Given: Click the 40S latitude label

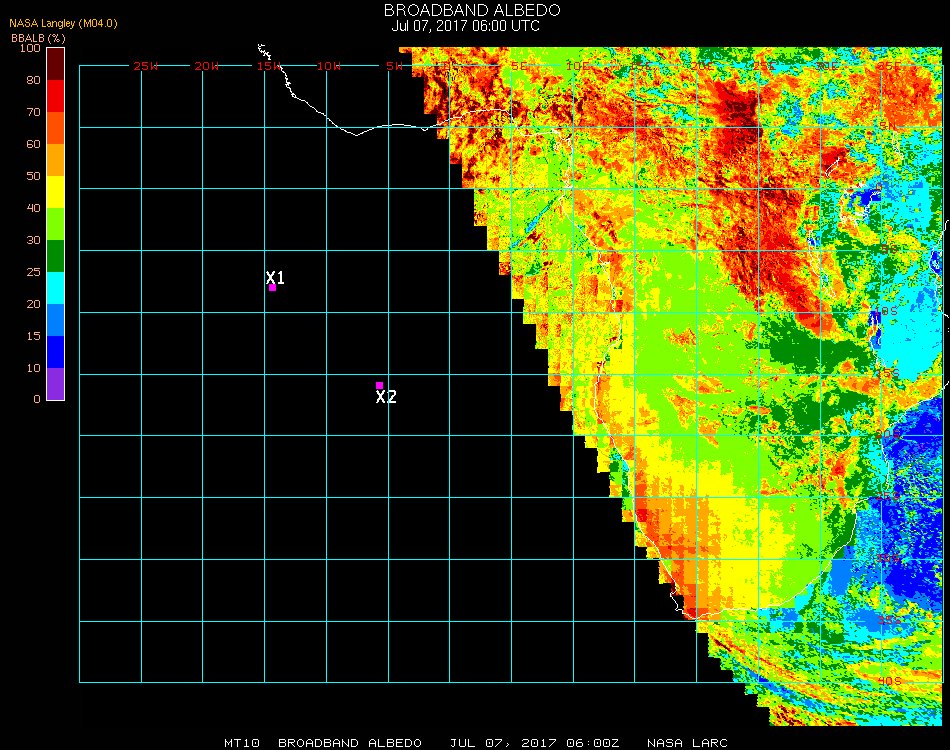Looking at the screenshot, I should click(889, 681).
